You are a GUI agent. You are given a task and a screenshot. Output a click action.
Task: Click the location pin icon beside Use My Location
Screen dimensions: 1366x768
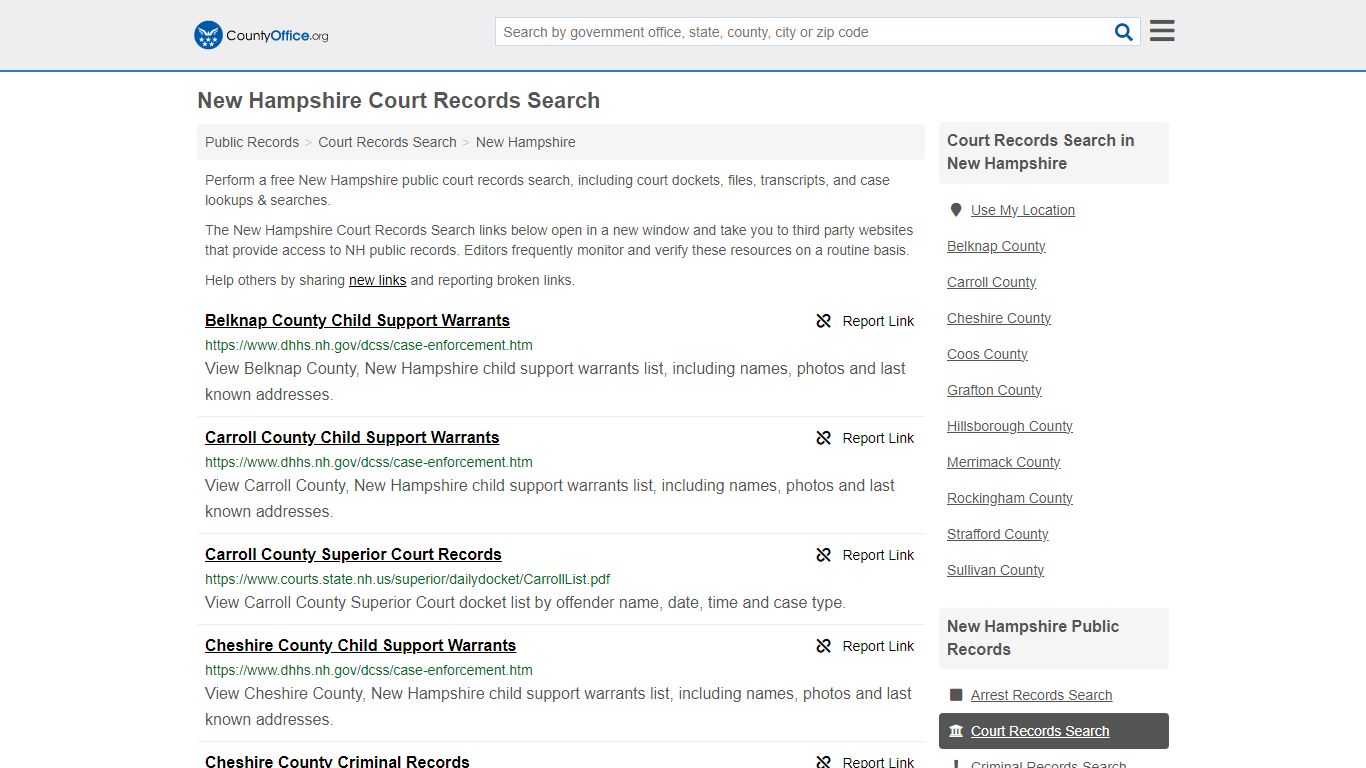tap(956, 210)
